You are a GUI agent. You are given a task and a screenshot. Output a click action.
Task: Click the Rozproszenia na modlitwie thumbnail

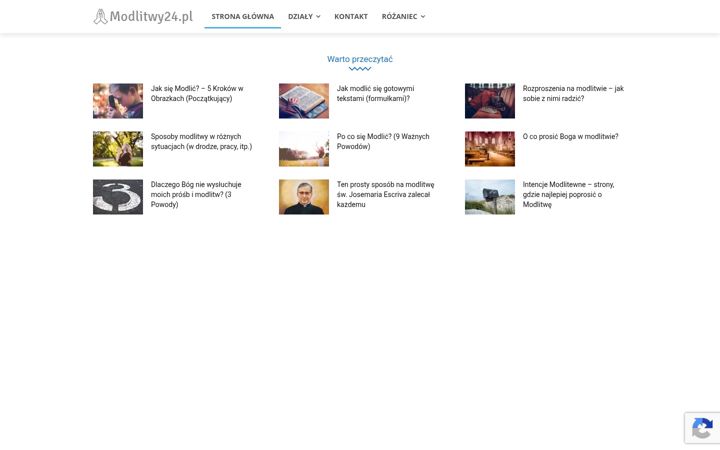point(490,101)
